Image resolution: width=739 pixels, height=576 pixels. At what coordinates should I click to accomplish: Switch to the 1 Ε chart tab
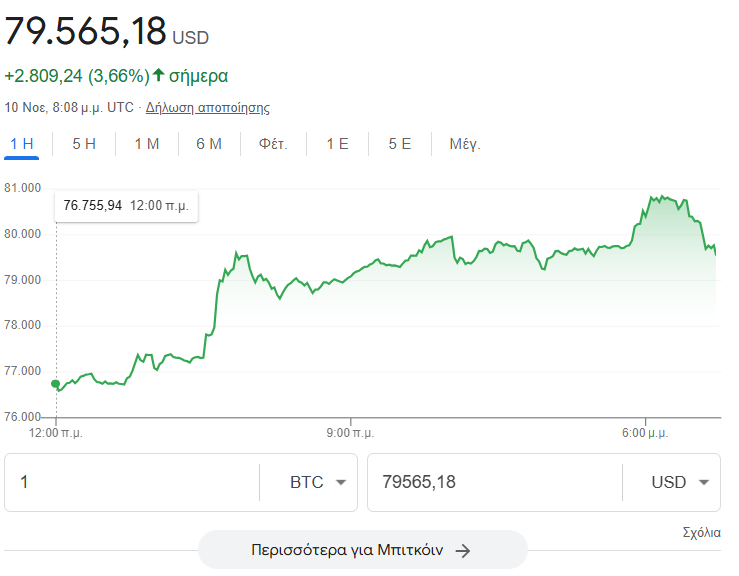[x=337, y=144]
